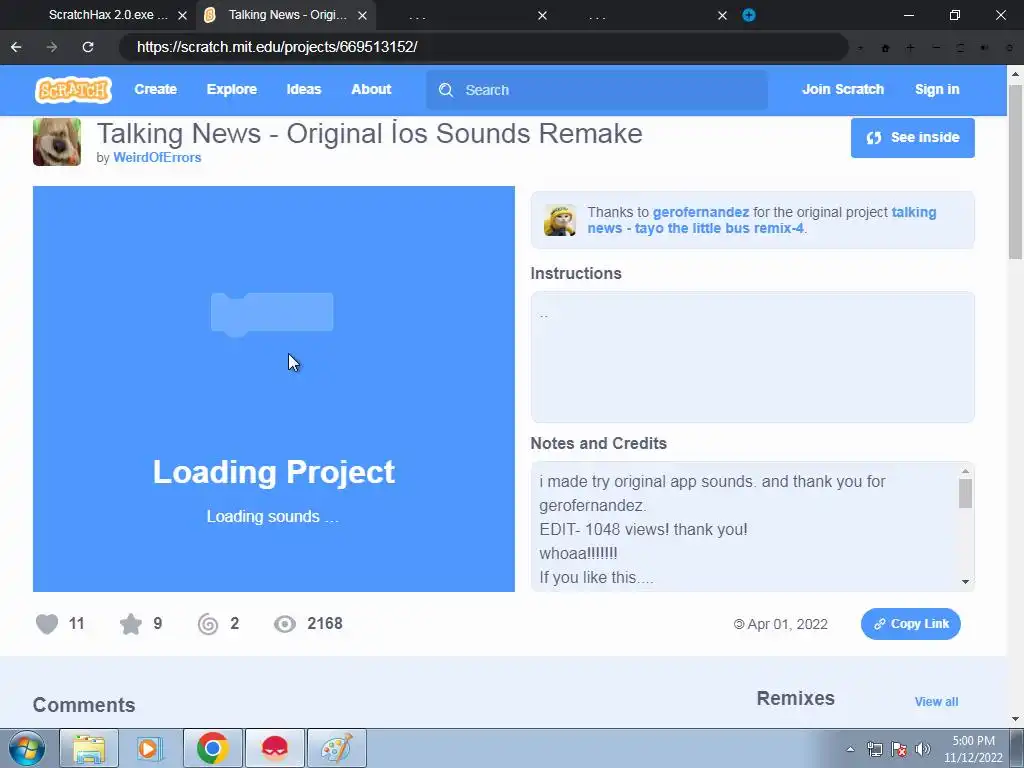Viewport: 1024px width, 768px height.
Task: Click the page scrollbar down arrow
Action: (x=1015, y=720)
